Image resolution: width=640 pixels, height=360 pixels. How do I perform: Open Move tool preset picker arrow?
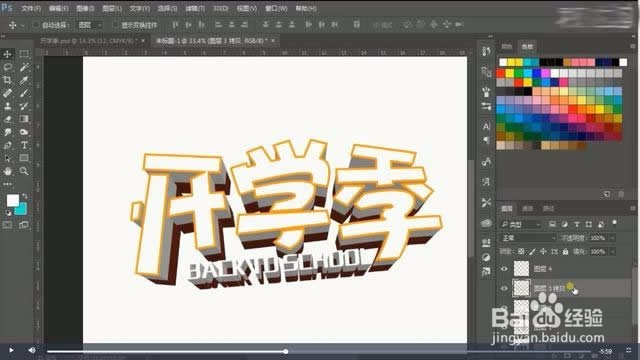tap(22, 25)
